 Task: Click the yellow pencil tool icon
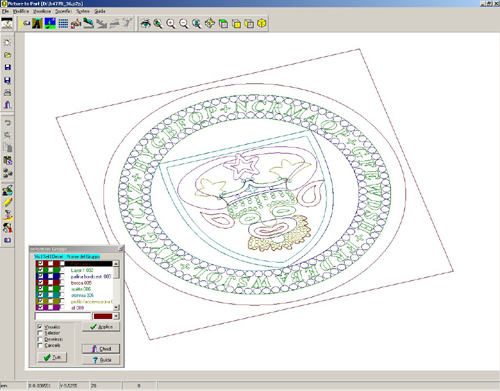coord(7,202)
